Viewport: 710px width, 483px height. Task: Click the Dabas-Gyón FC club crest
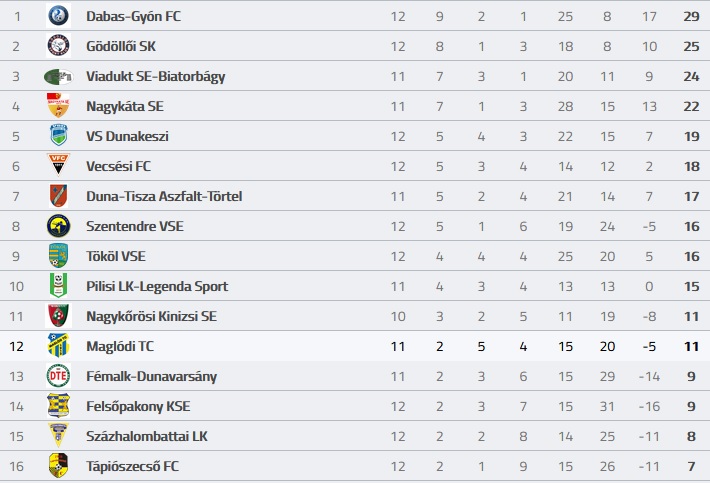(58, 16)
